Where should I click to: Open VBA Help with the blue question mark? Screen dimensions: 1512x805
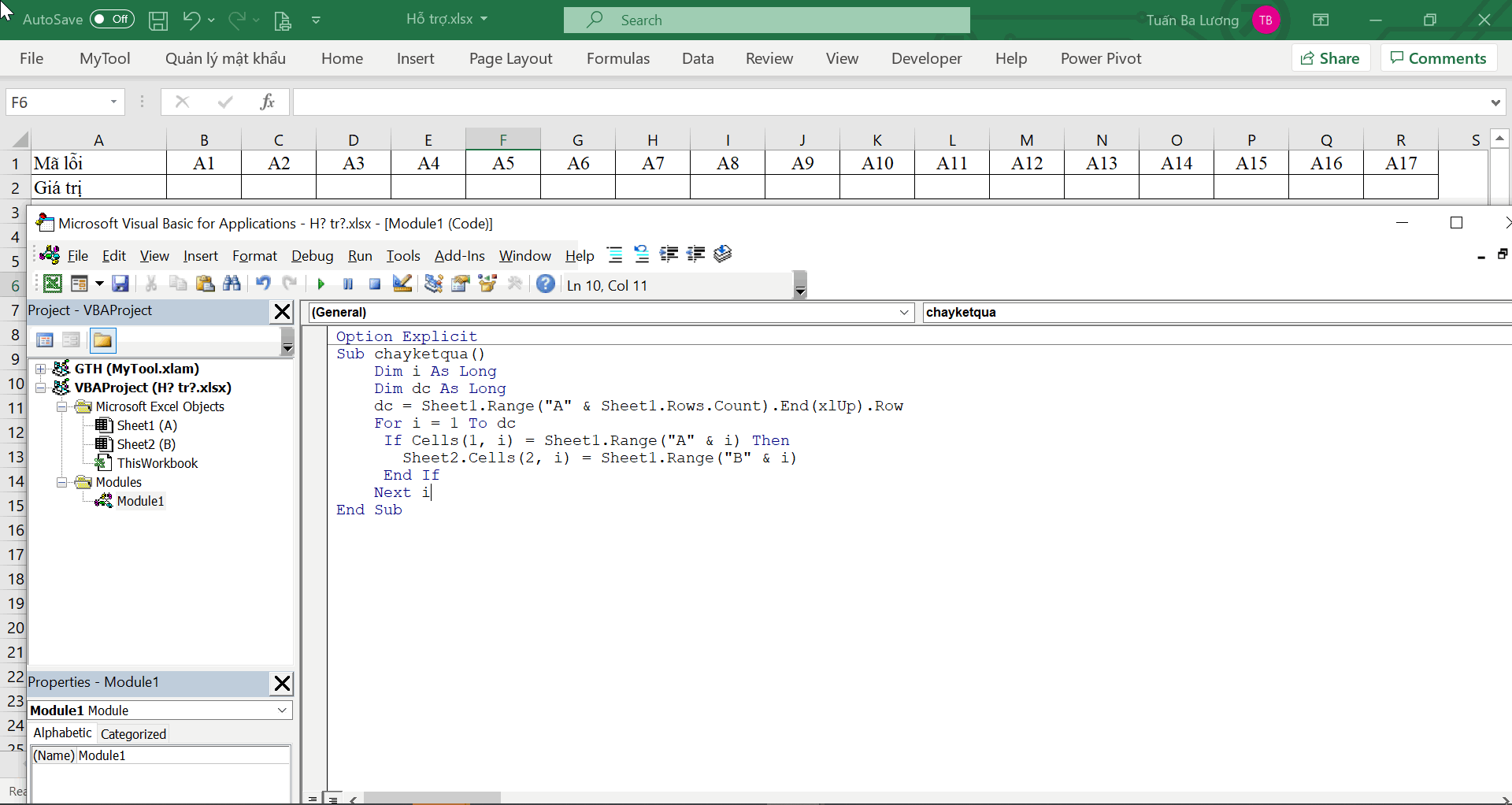point(546,284)
